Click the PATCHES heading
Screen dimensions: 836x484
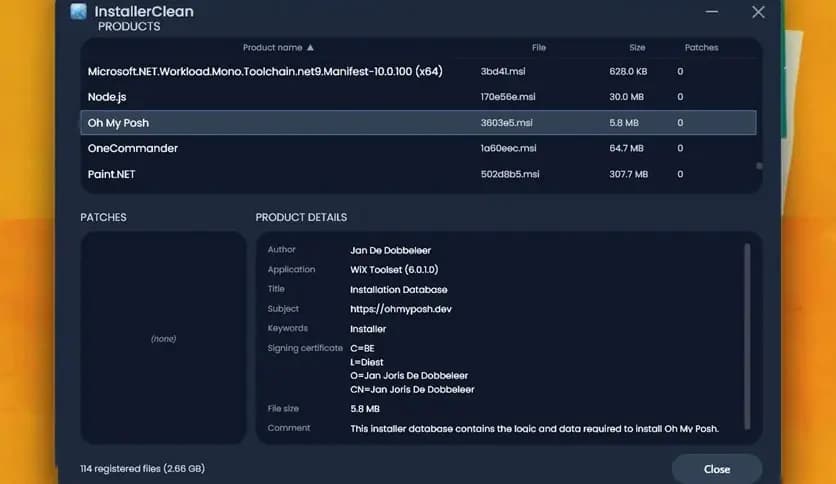103,217
